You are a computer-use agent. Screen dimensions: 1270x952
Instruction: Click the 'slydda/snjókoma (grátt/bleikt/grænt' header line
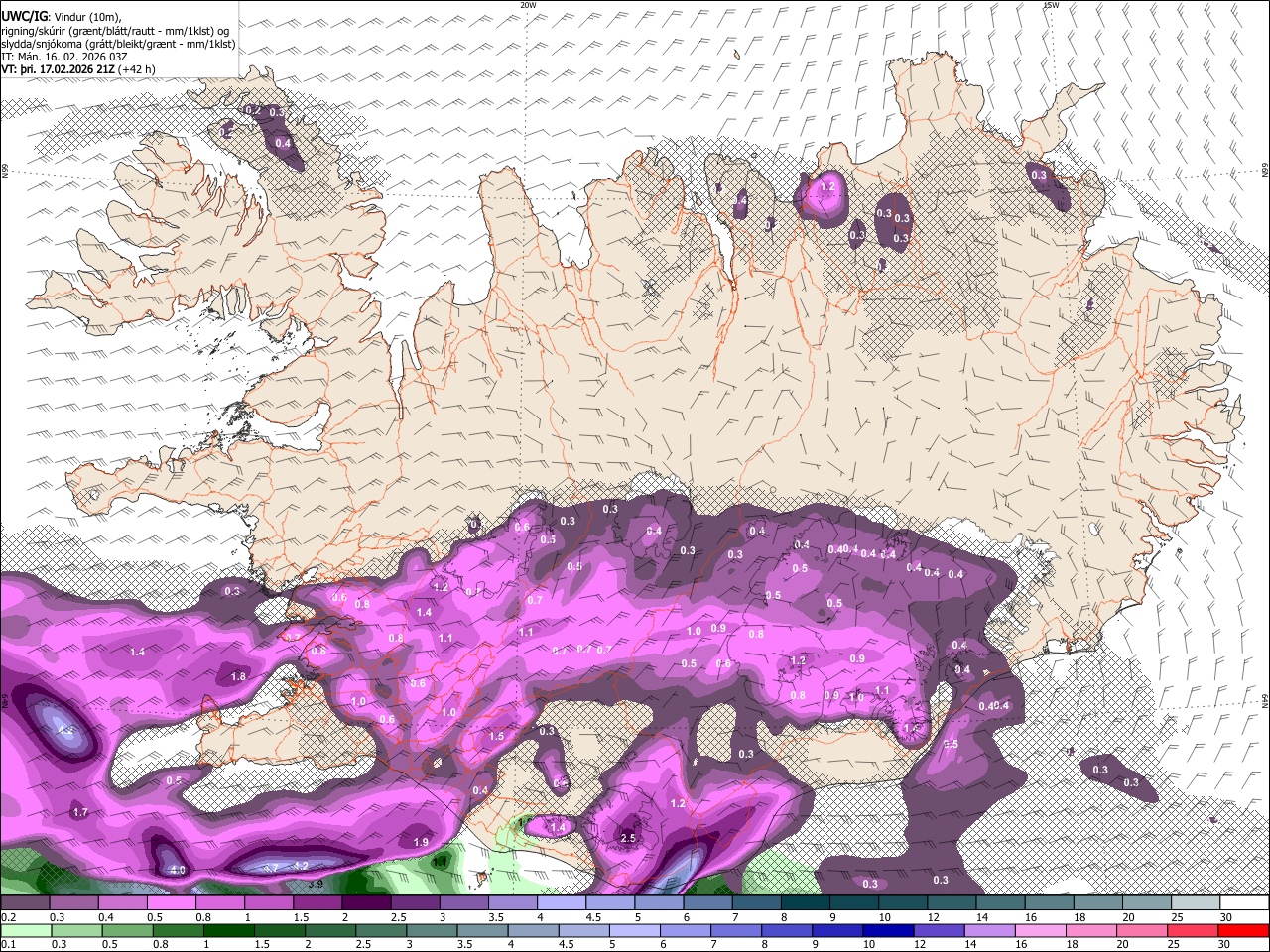pyautogui.click(x=118, y=44)
